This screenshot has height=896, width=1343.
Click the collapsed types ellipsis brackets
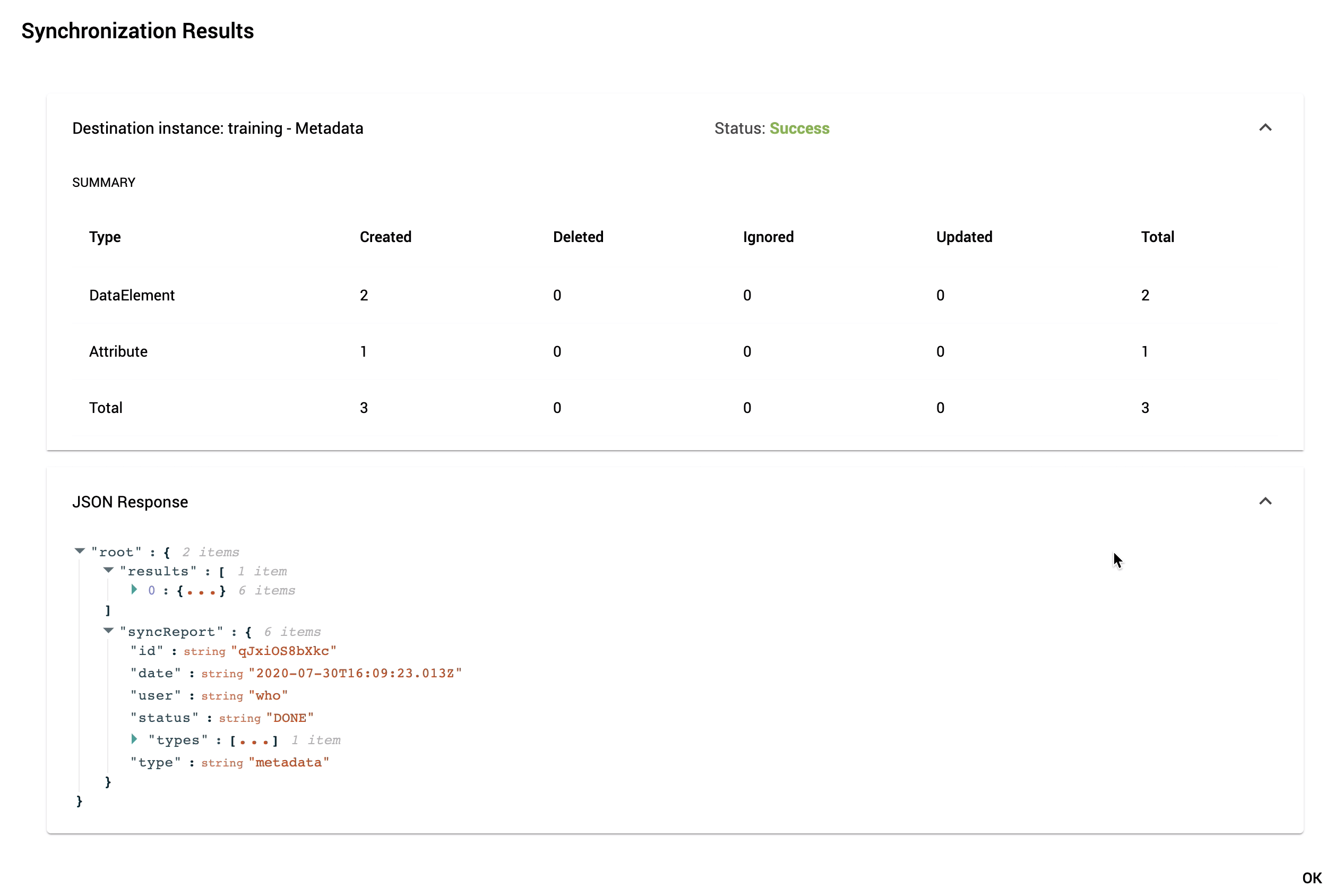click(254, 740)
